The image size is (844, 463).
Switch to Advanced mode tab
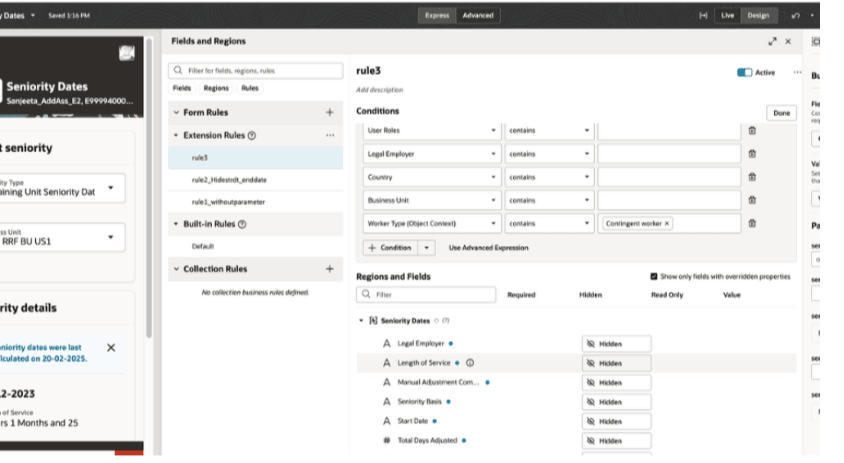478,16
